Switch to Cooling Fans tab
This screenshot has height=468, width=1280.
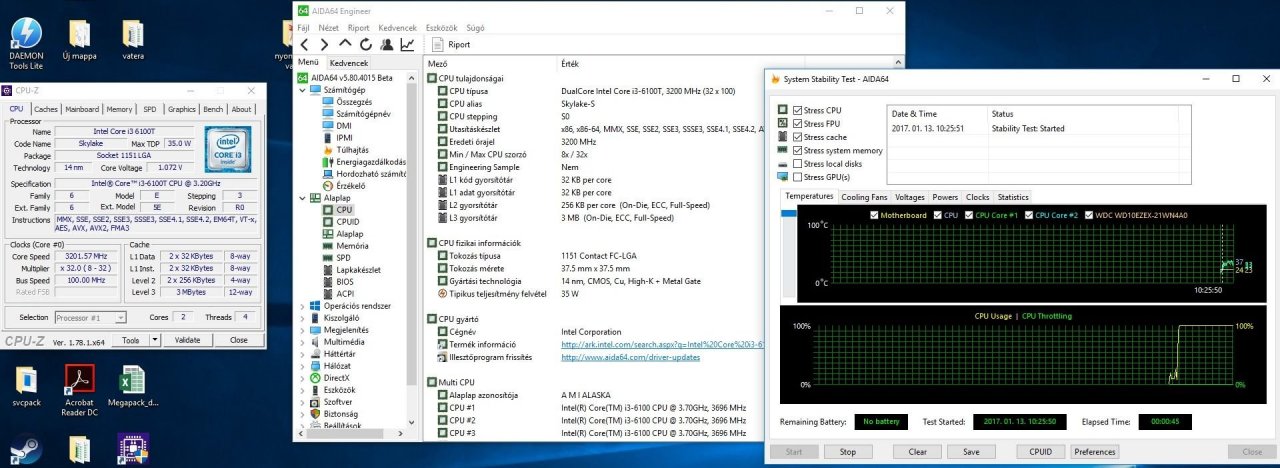(864, 197)
